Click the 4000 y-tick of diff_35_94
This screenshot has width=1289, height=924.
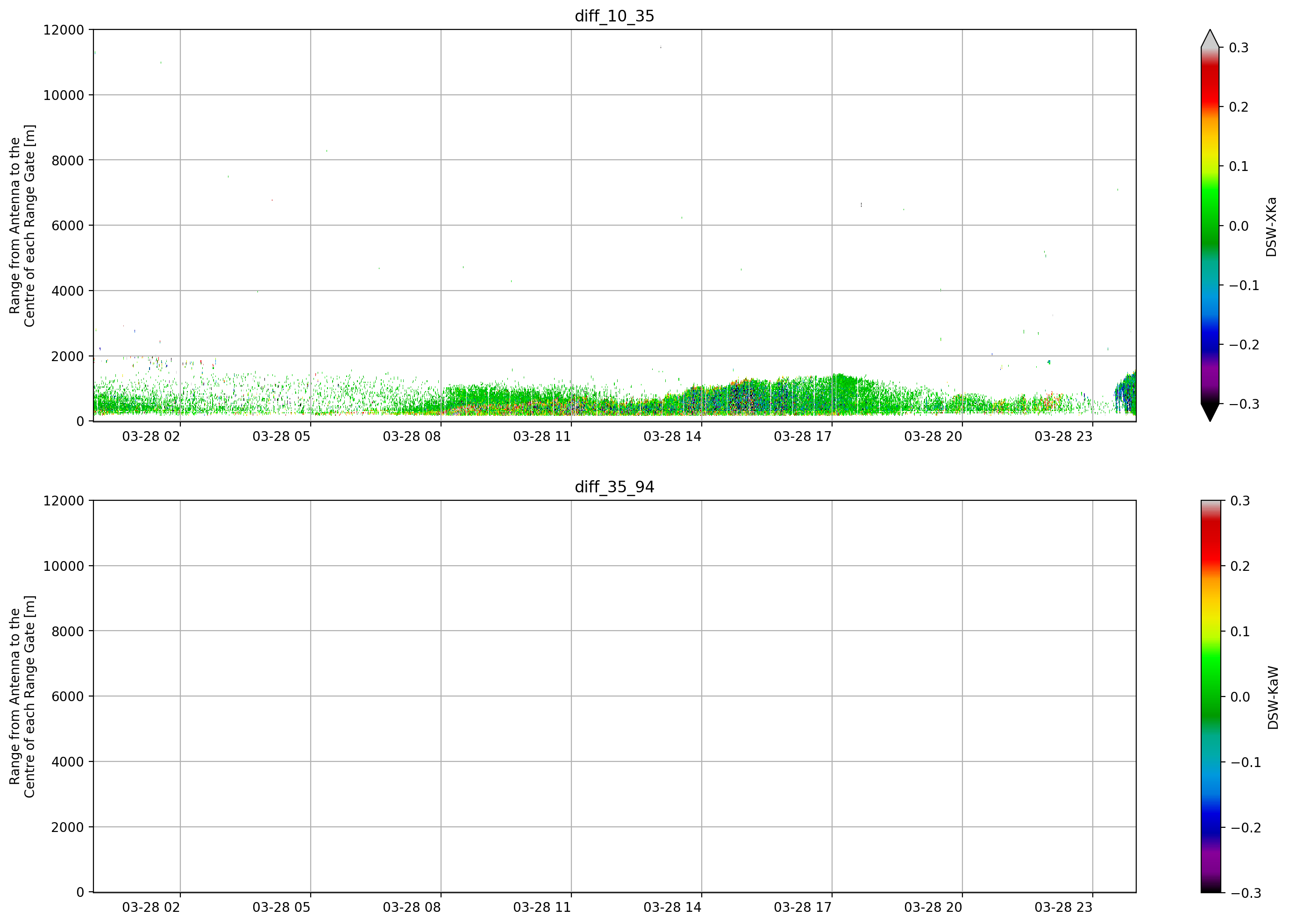tap(68, 761)
